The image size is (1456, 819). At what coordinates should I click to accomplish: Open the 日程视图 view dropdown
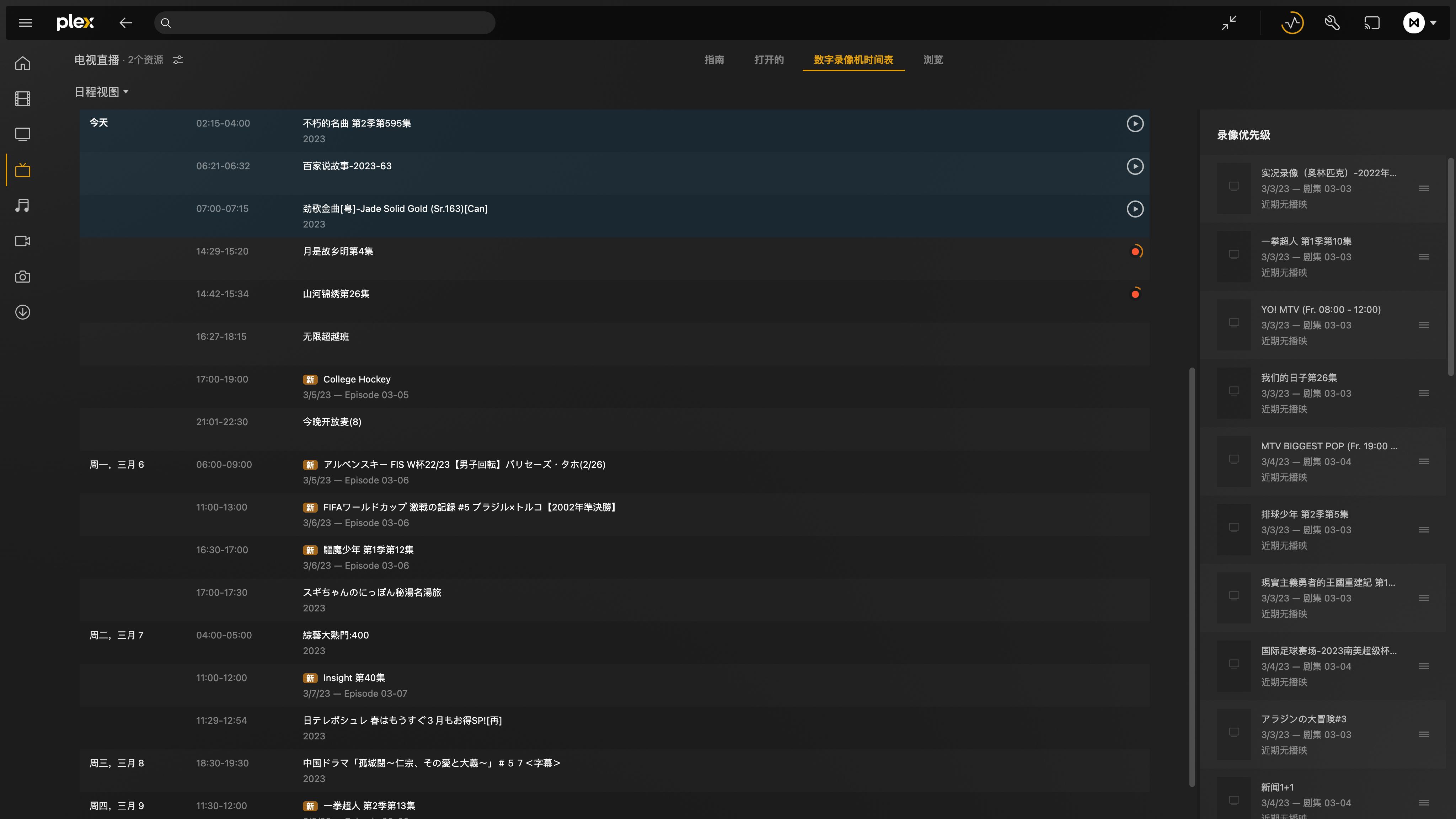[102, 92]
